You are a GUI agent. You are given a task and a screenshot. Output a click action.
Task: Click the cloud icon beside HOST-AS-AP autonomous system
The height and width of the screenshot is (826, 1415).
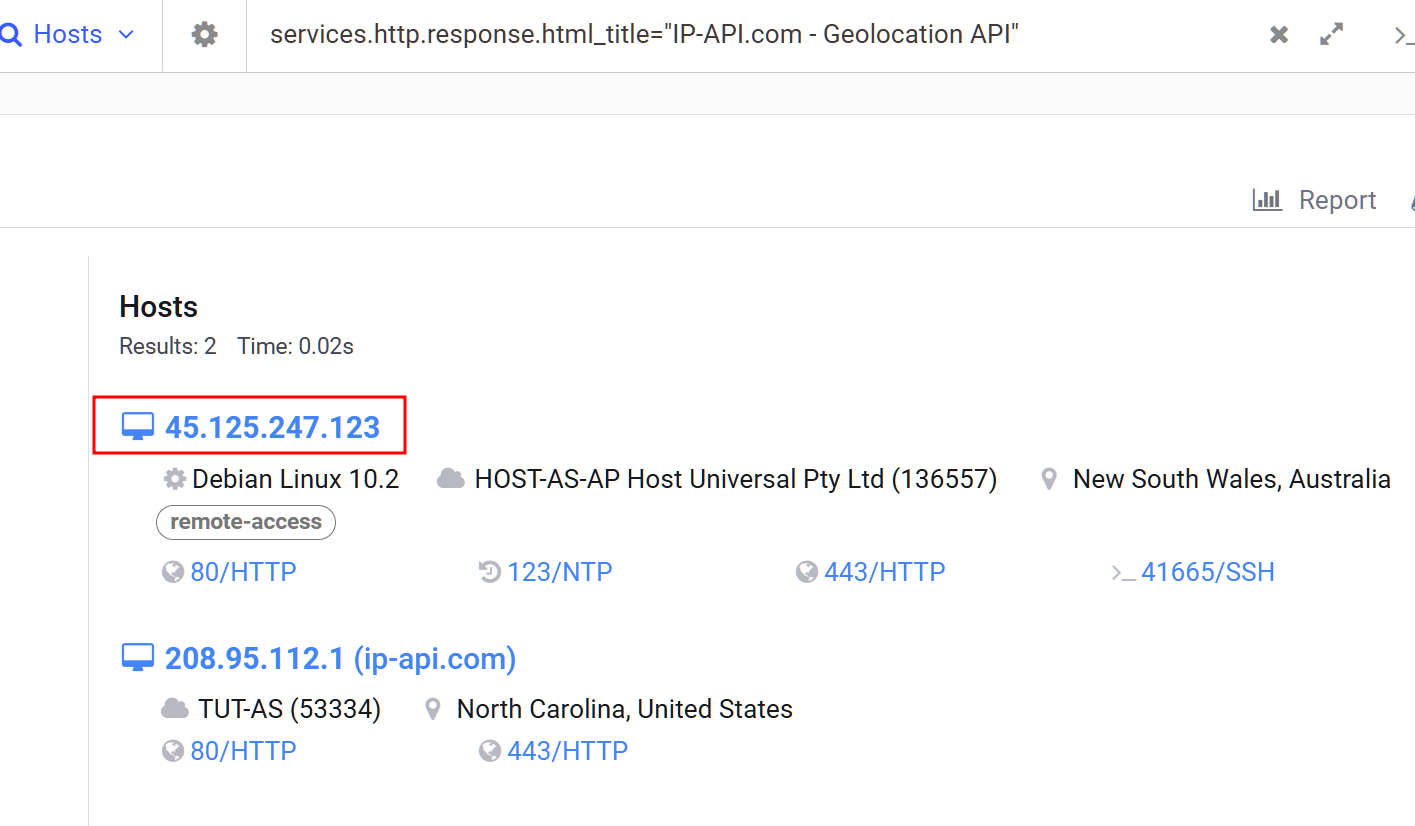(x=451, y=478)
